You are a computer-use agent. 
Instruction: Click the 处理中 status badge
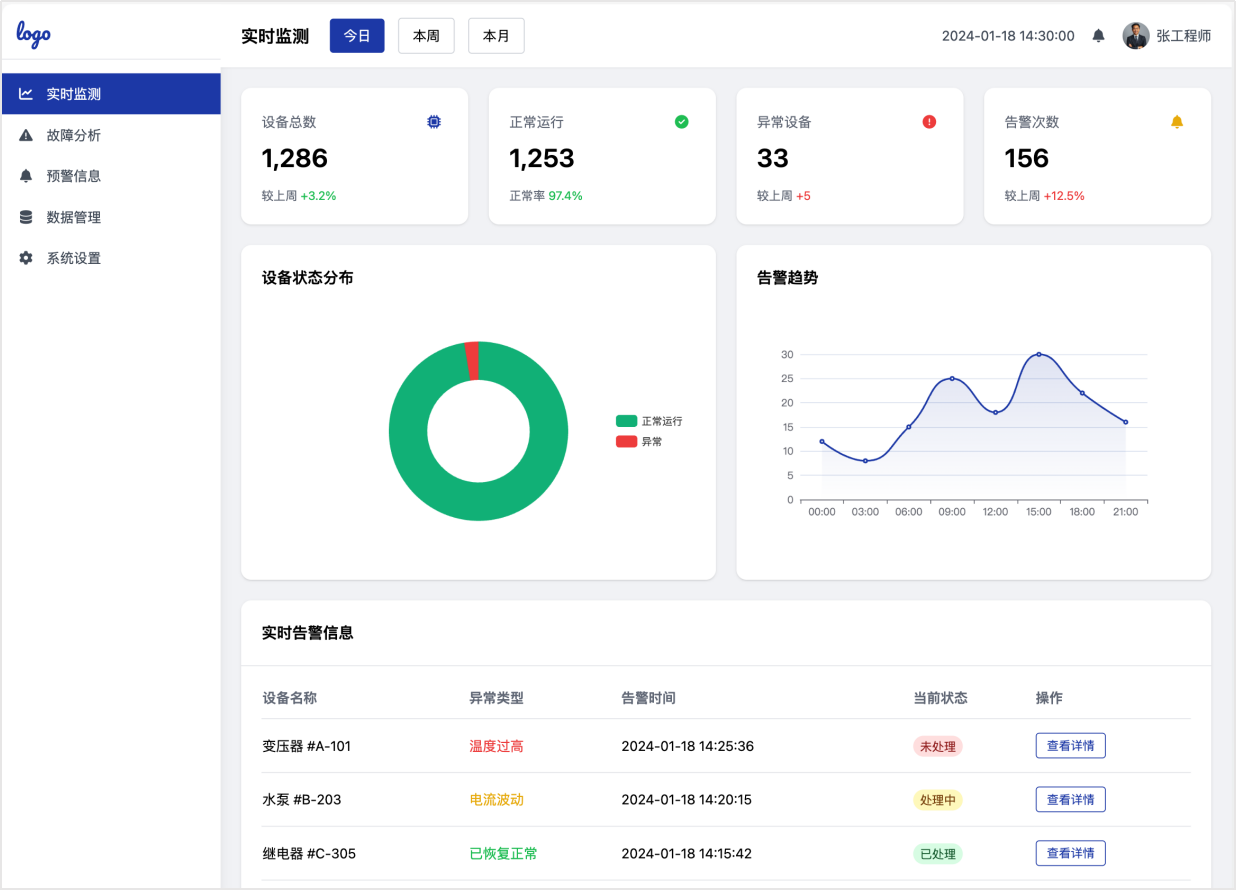938,801
